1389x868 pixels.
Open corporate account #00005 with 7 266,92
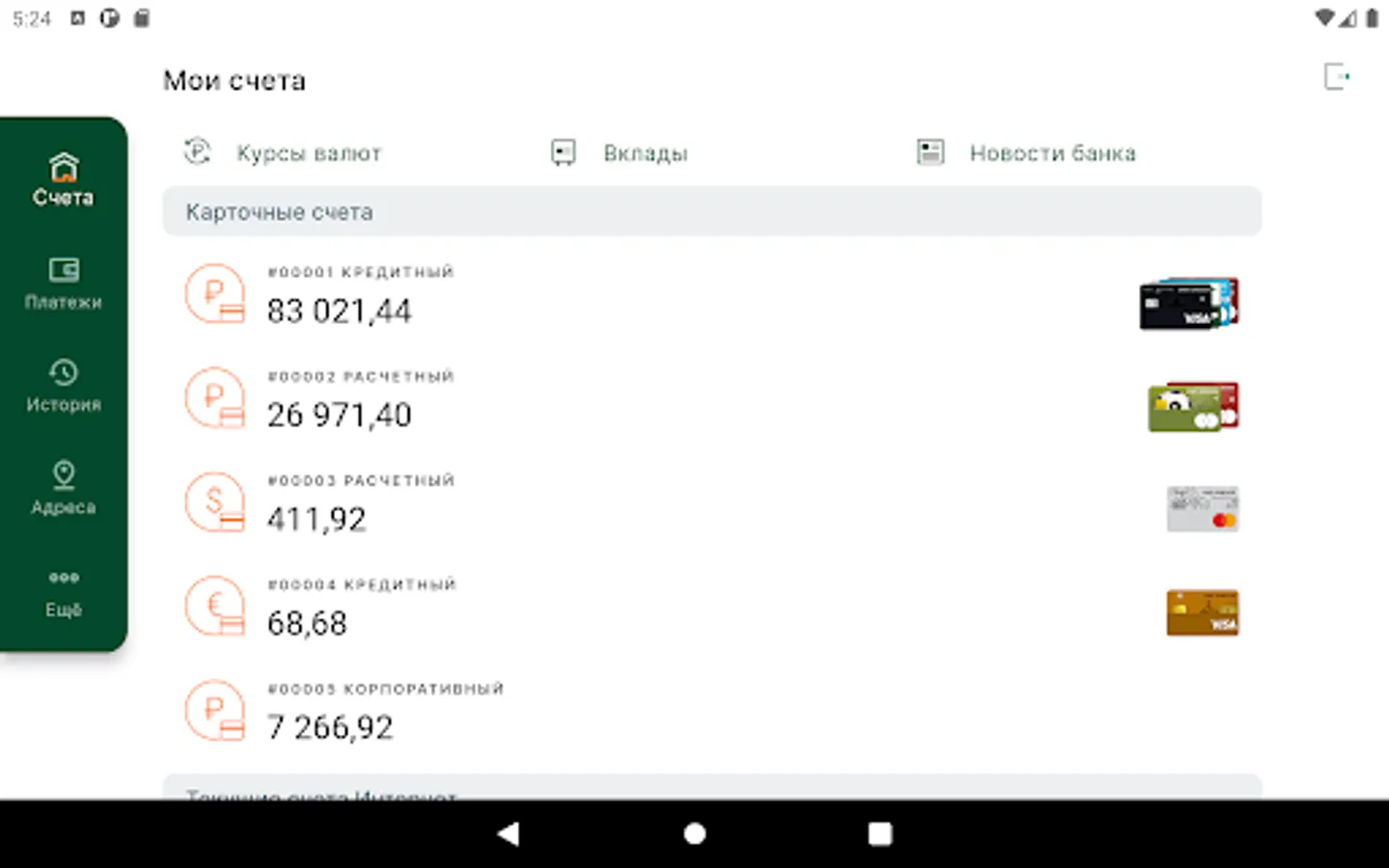tap(712, 714)
